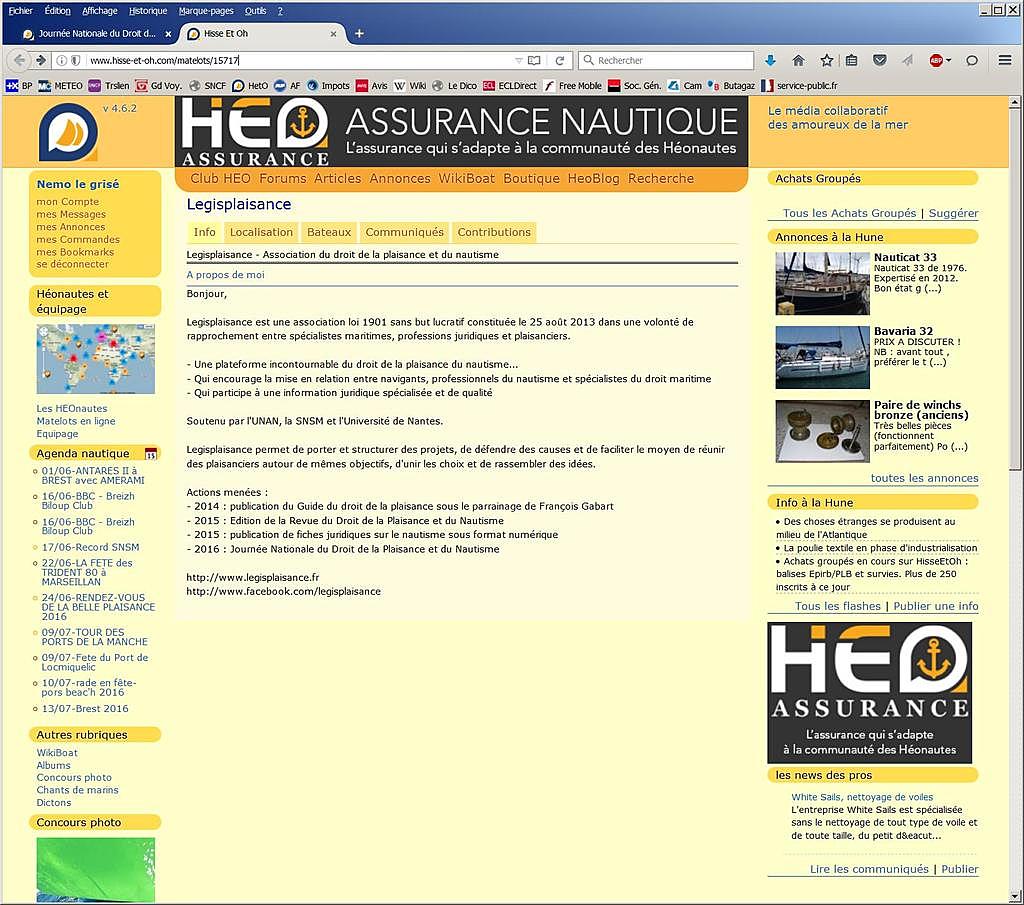Save page to Pocket

click(x=880, y=60)
